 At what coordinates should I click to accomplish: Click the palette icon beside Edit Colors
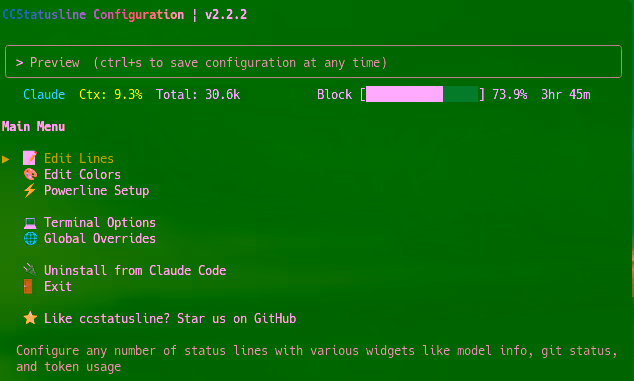(x=30, y=174)
